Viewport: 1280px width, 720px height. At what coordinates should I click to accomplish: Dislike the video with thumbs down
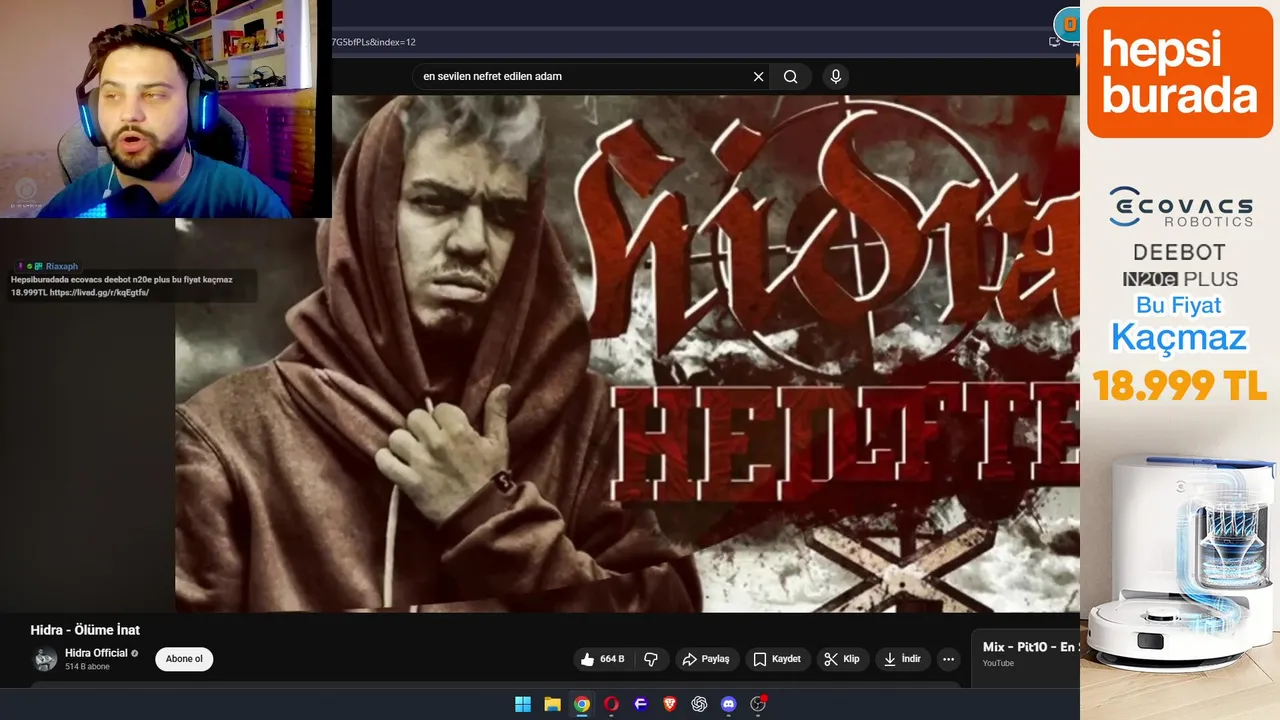click(651, 659)
